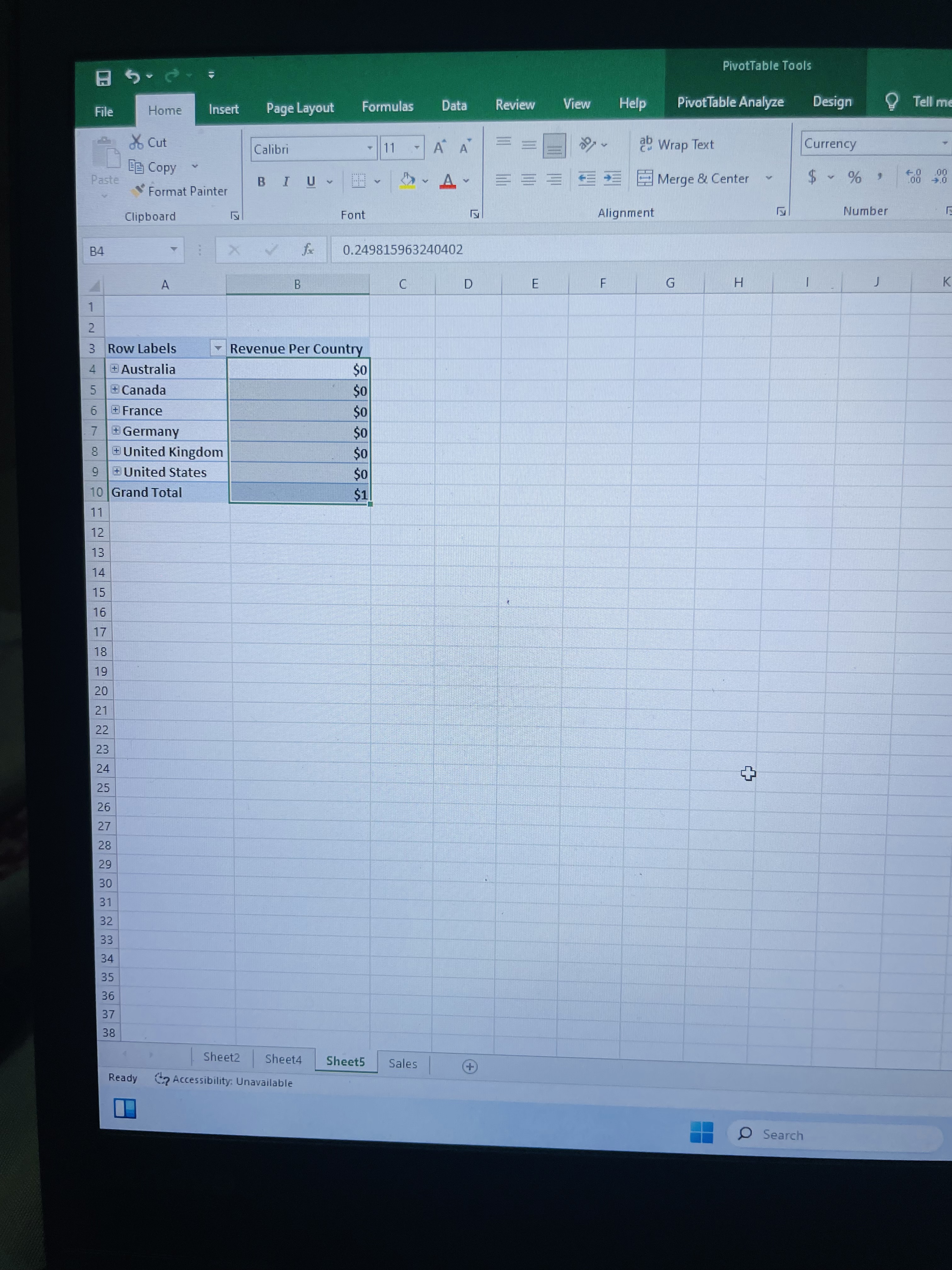Click Decrease Indent icon
This screenshot has width=952, height=1270.
(586, 179)
